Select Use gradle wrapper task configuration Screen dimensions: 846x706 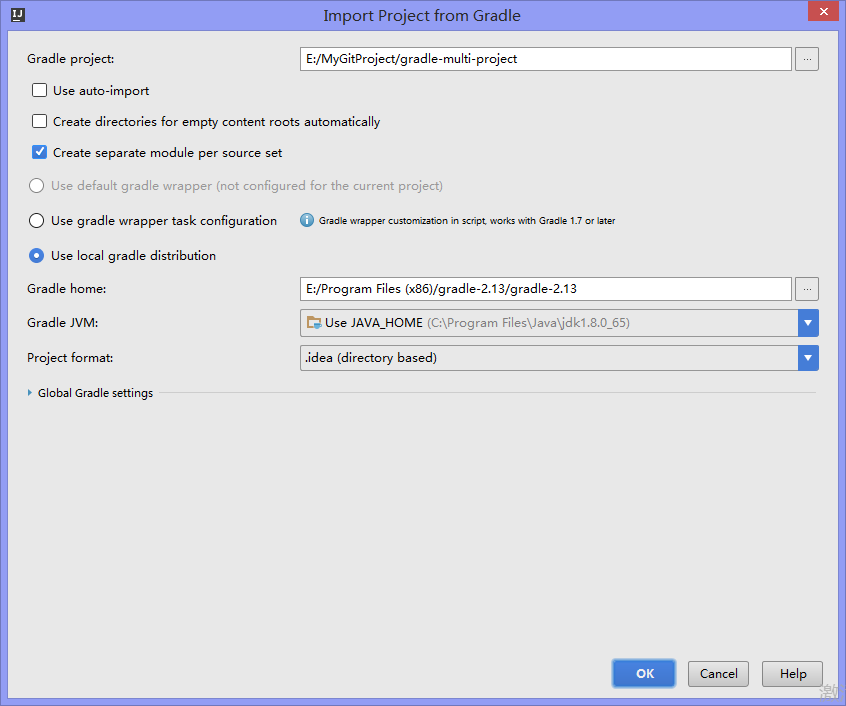[x=37, y=221]
